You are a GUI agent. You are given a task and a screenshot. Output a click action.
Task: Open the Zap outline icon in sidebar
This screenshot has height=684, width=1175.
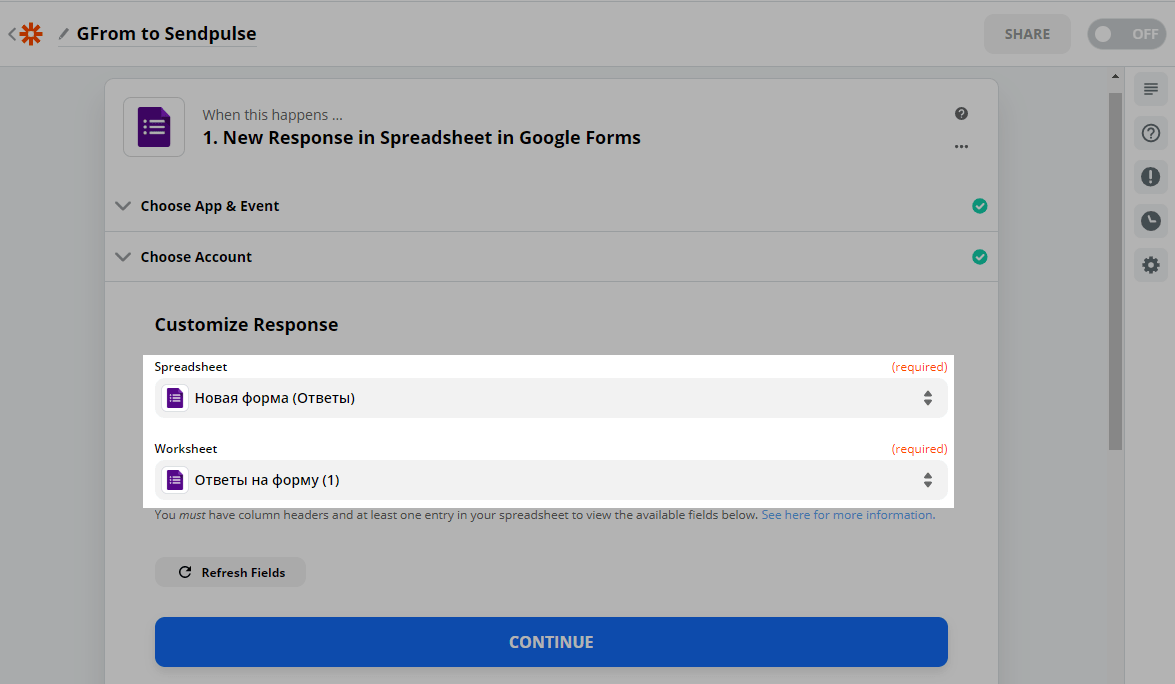(1151, 89)
